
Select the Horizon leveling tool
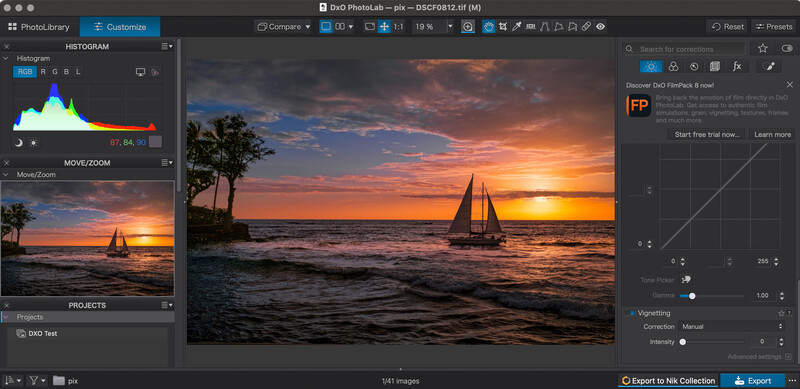pyautogui.click(x=531, y=27)
